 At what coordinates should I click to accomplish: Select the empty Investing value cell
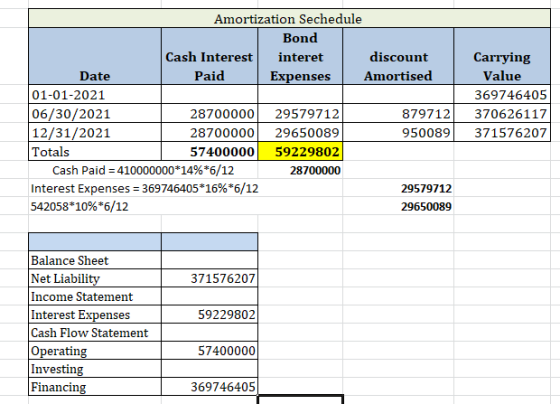click(209, 368)
